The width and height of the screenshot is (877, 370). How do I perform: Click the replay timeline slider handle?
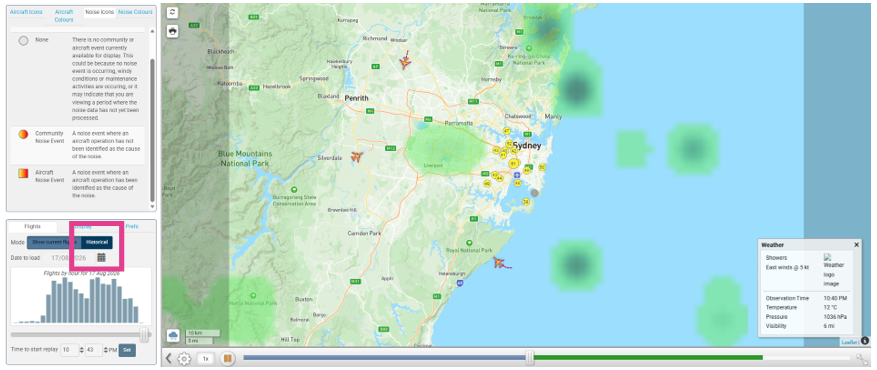tap(530, 358)
